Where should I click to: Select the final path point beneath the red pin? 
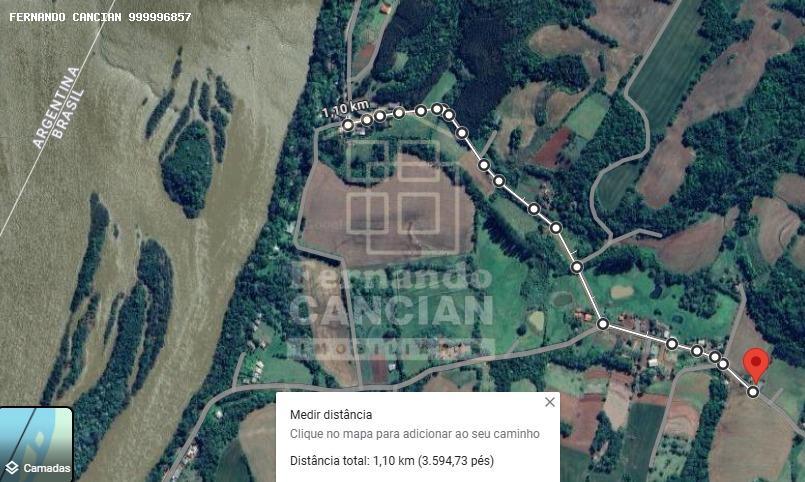pos(753,392)
